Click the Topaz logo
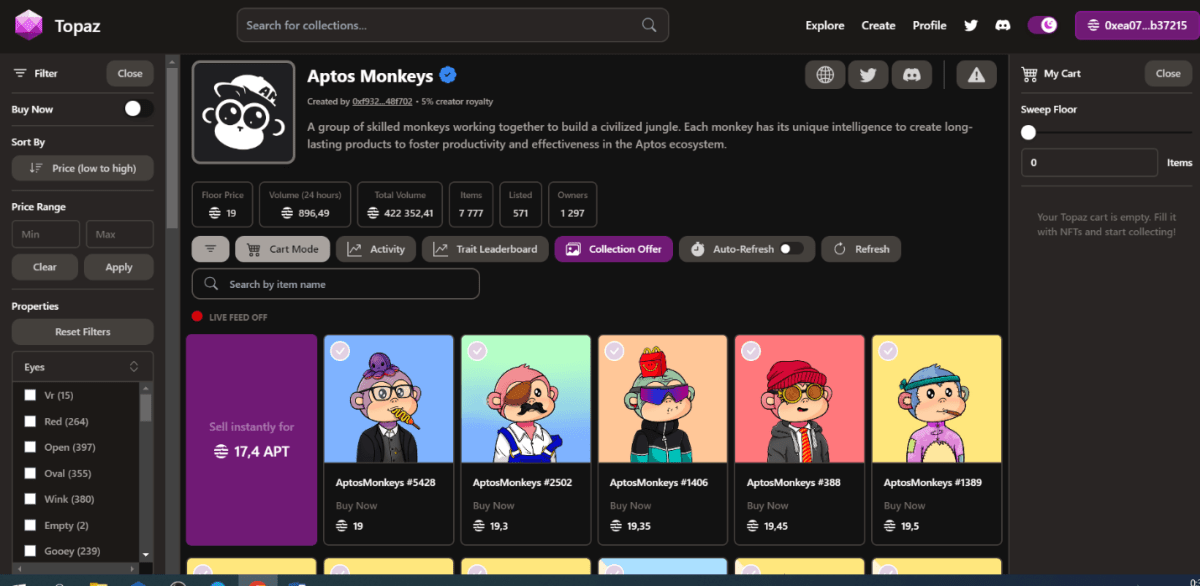Viewport: 1200px width, 586px height. coord(29,24)
